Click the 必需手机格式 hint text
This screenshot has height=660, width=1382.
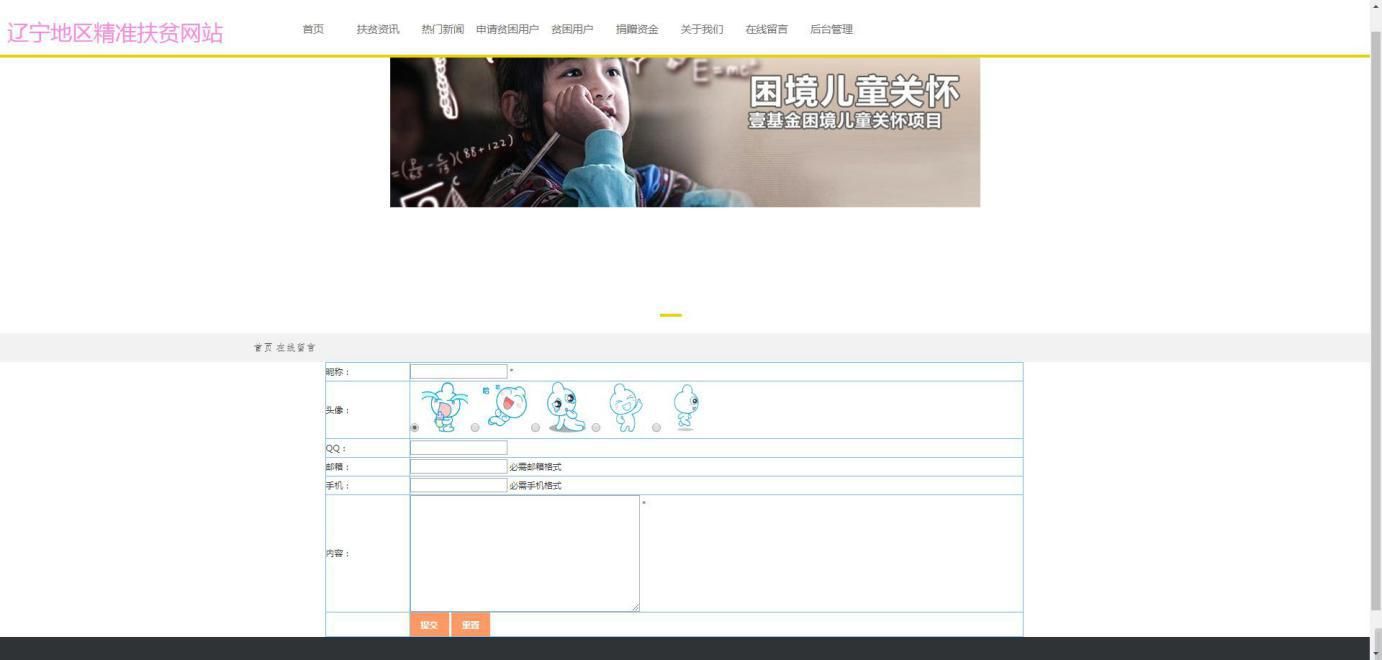click(535, 486)
